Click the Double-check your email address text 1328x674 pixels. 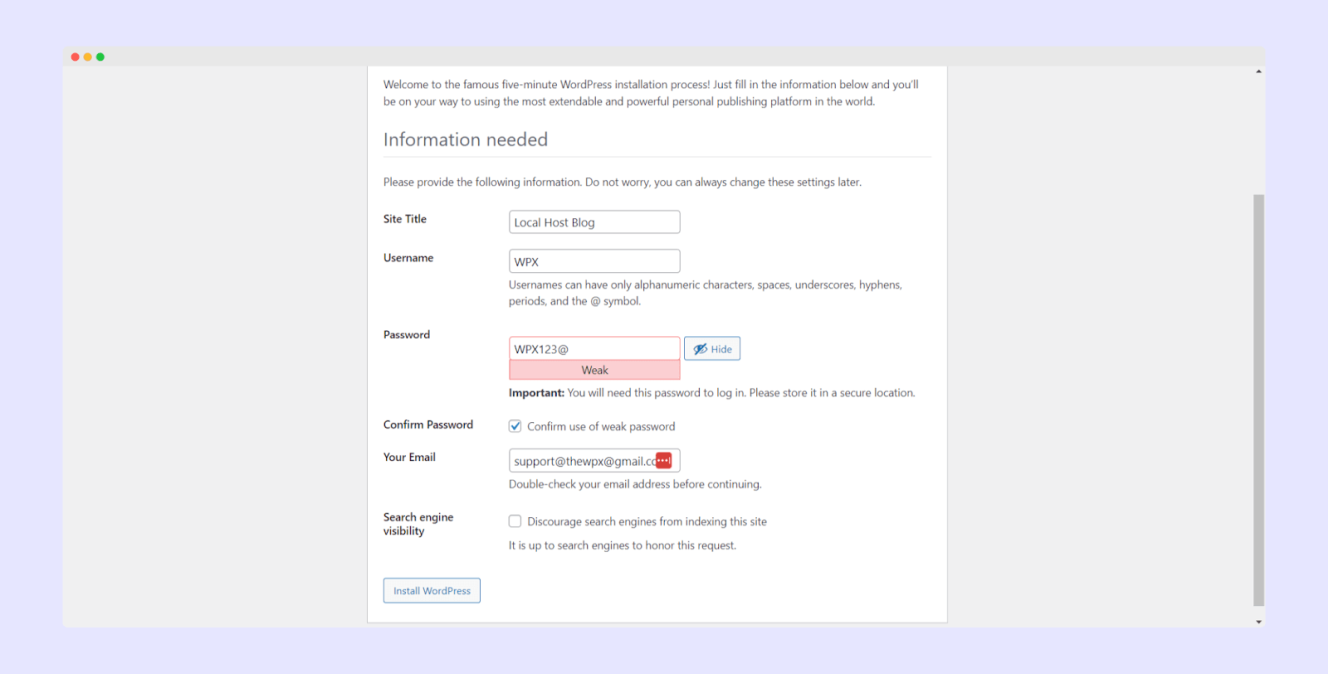pos(635,484)
